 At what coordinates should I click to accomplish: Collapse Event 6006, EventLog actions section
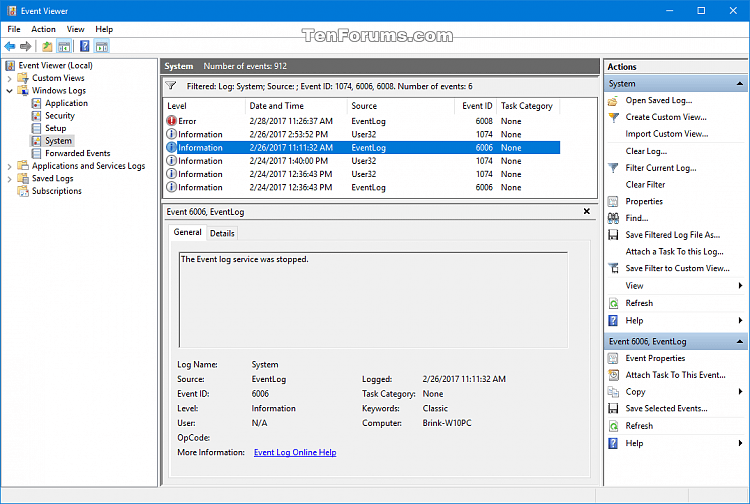[739, 341]
